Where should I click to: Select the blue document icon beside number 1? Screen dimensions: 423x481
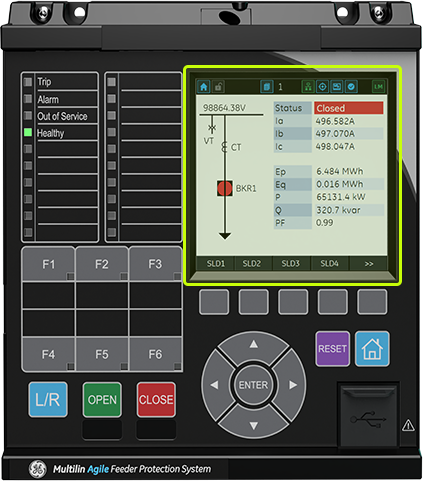tap(267, 87)
